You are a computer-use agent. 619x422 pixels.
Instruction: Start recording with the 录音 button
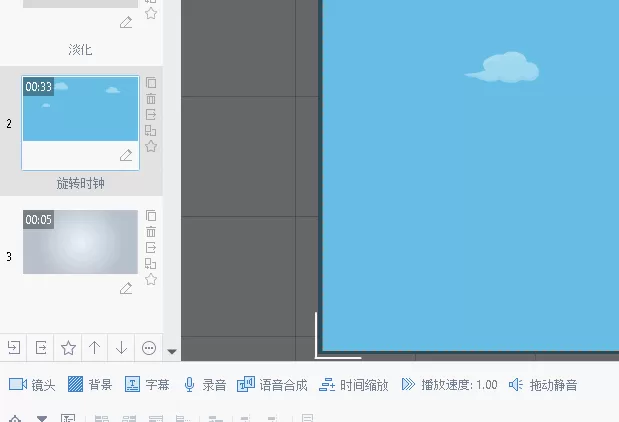[205, 384]
